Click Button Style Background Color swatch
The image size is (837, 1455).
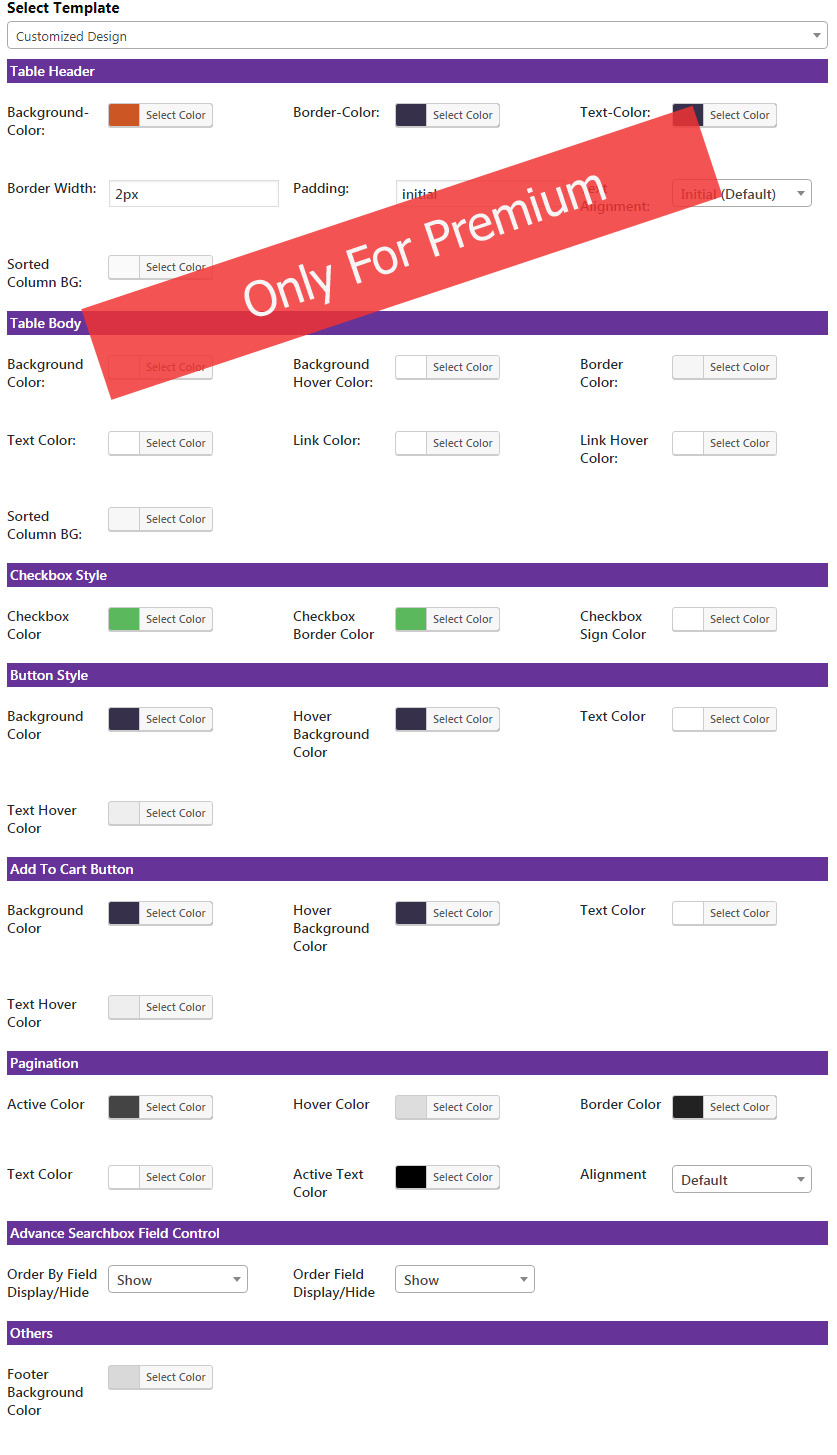(x=124, y=719)
